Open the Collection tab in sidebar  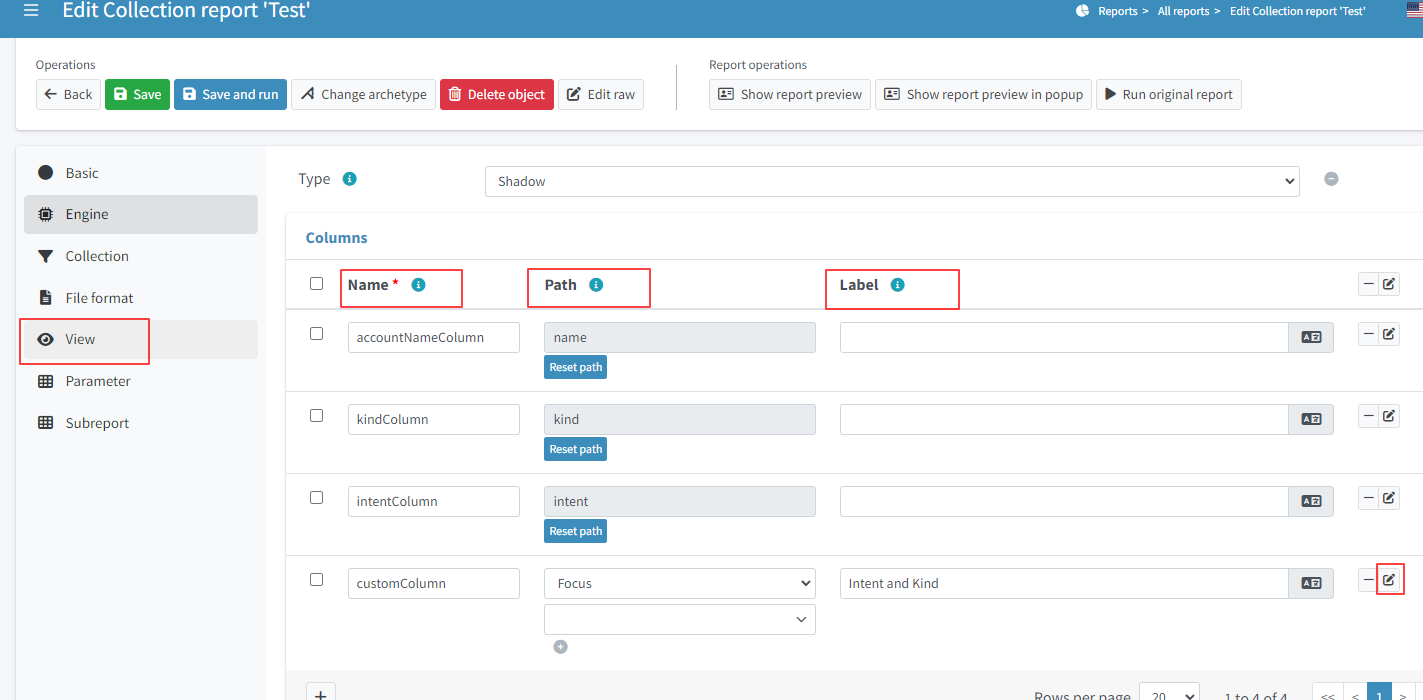click(97, 256)
